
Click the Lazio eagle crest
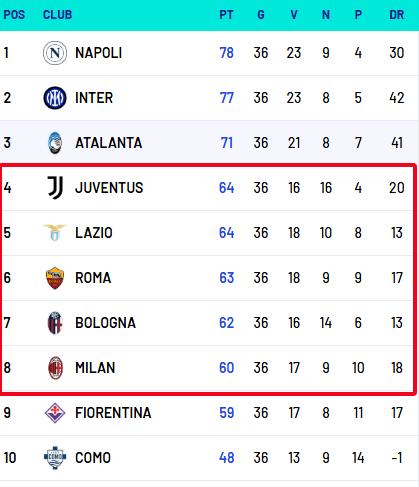pos(55,233)
